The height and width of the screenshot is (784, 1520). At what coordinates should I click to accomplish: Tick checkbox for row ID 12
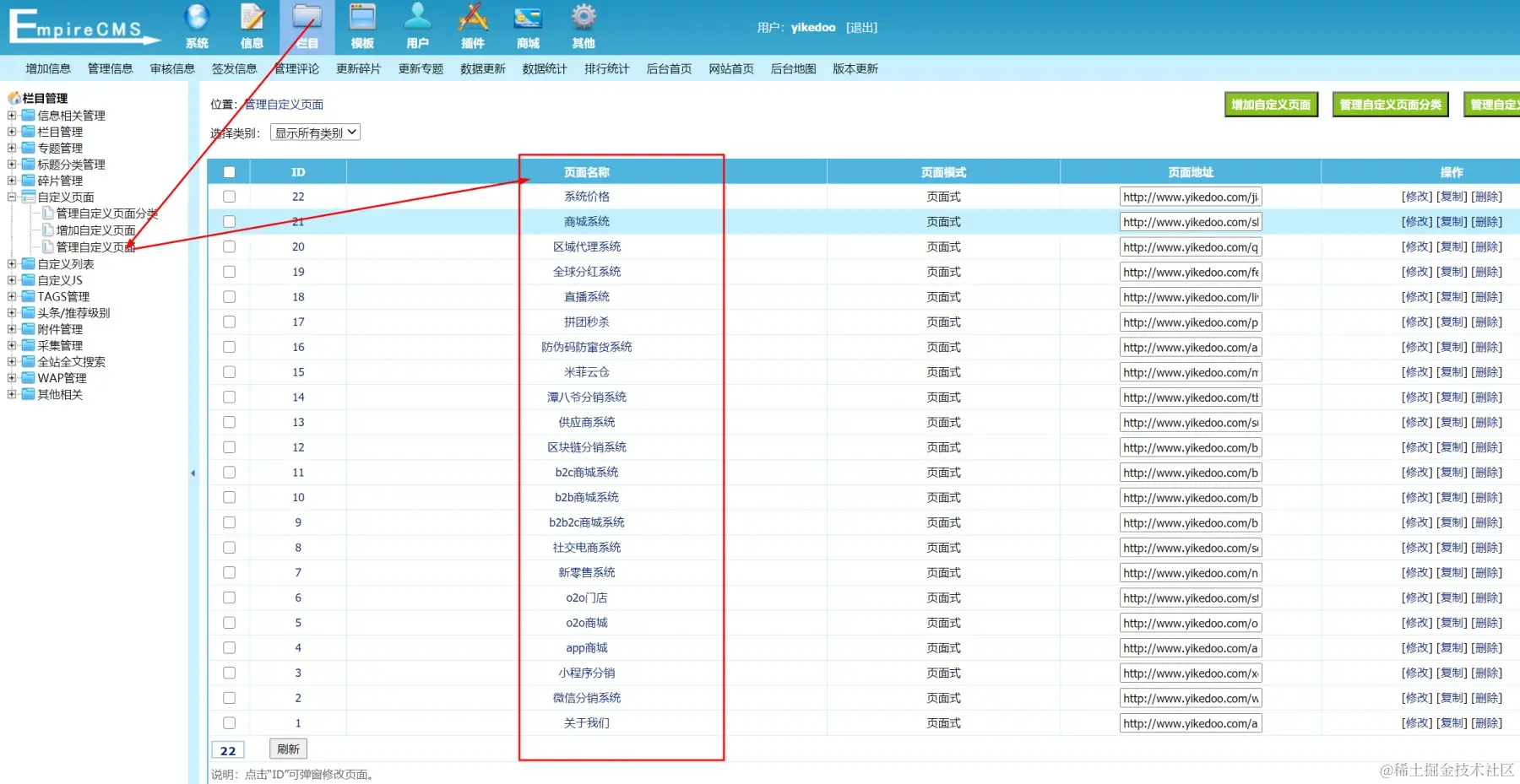pyautogui.click(x=229, y=447)
